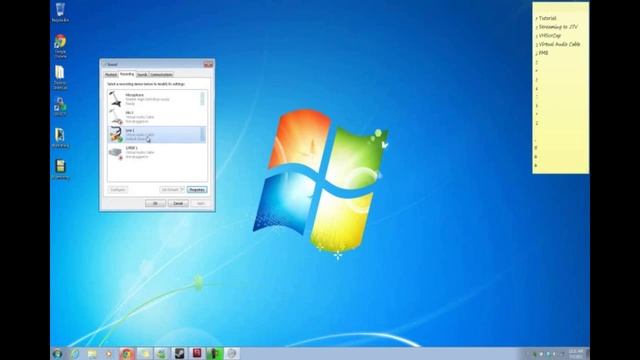This screenshot has width=640, height=360.
Task: Open the Set Default dropdown arrow
Action: coord(182,190)
